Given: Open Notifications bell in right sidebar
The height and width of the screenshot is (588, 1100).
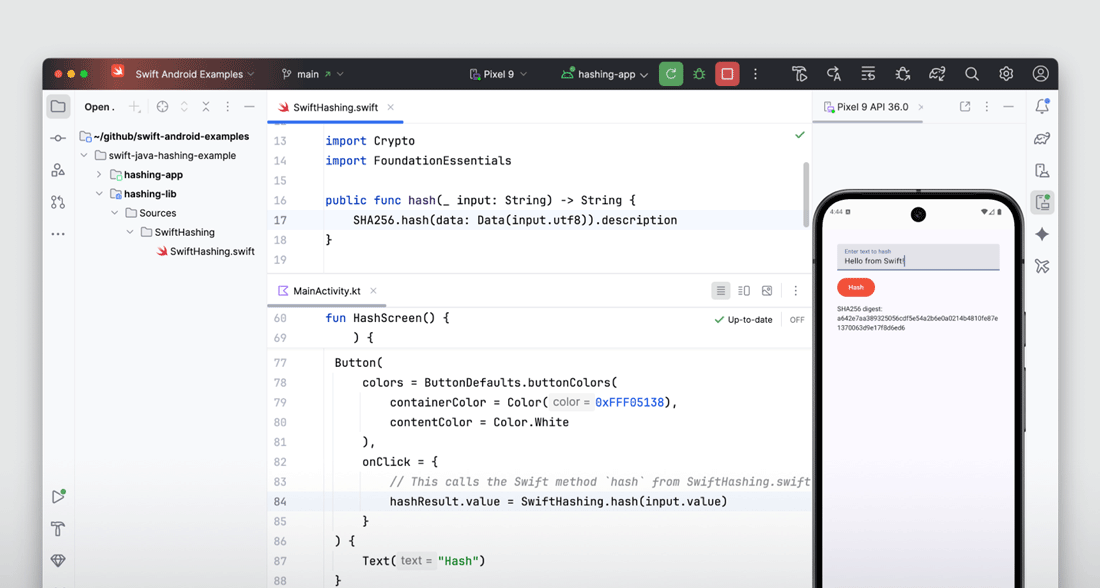Looking at the screenshot, I should click(1042, 106).
